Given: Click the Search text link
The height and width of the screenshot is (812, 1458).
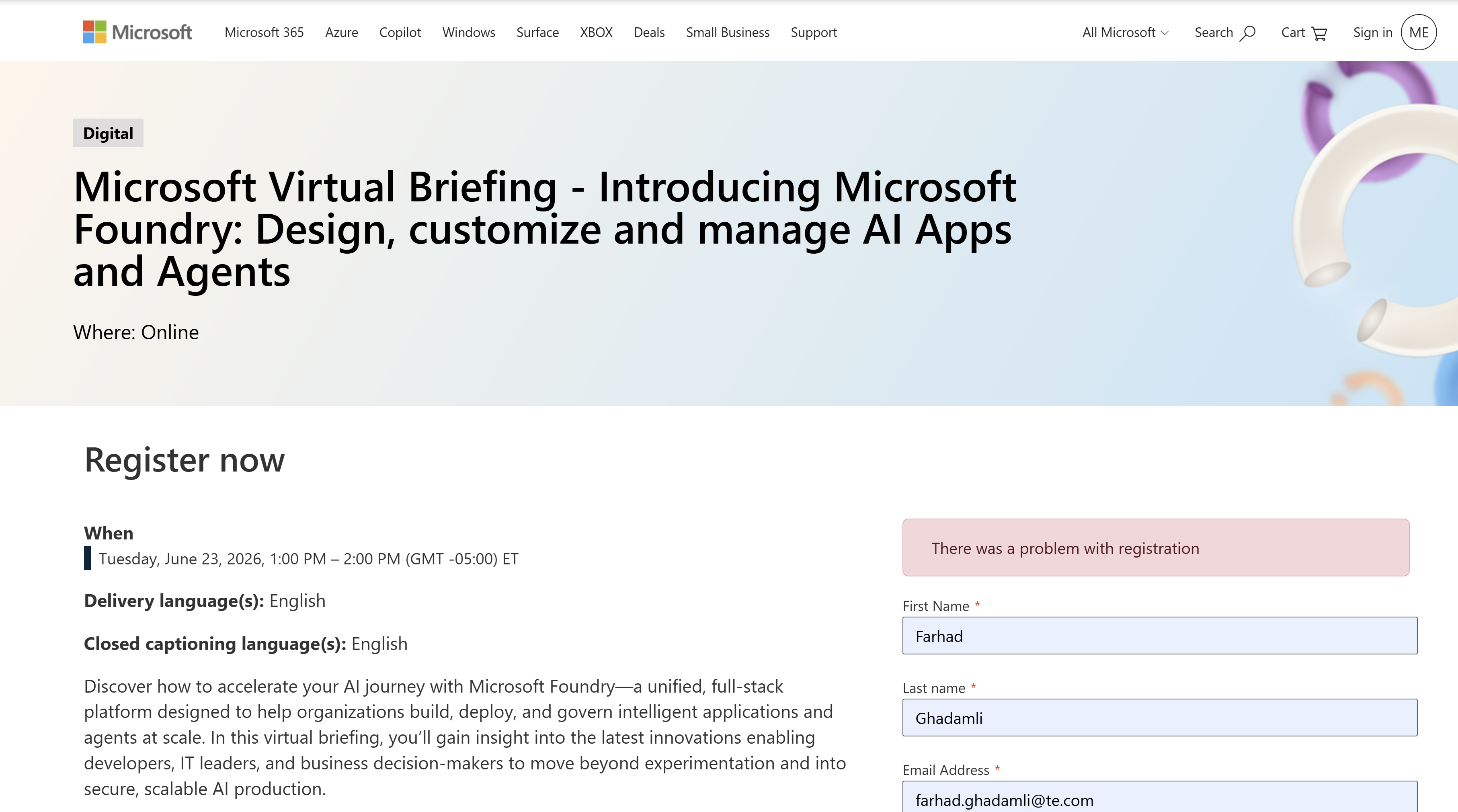Looking at the screenshot, I should 1214,32.
